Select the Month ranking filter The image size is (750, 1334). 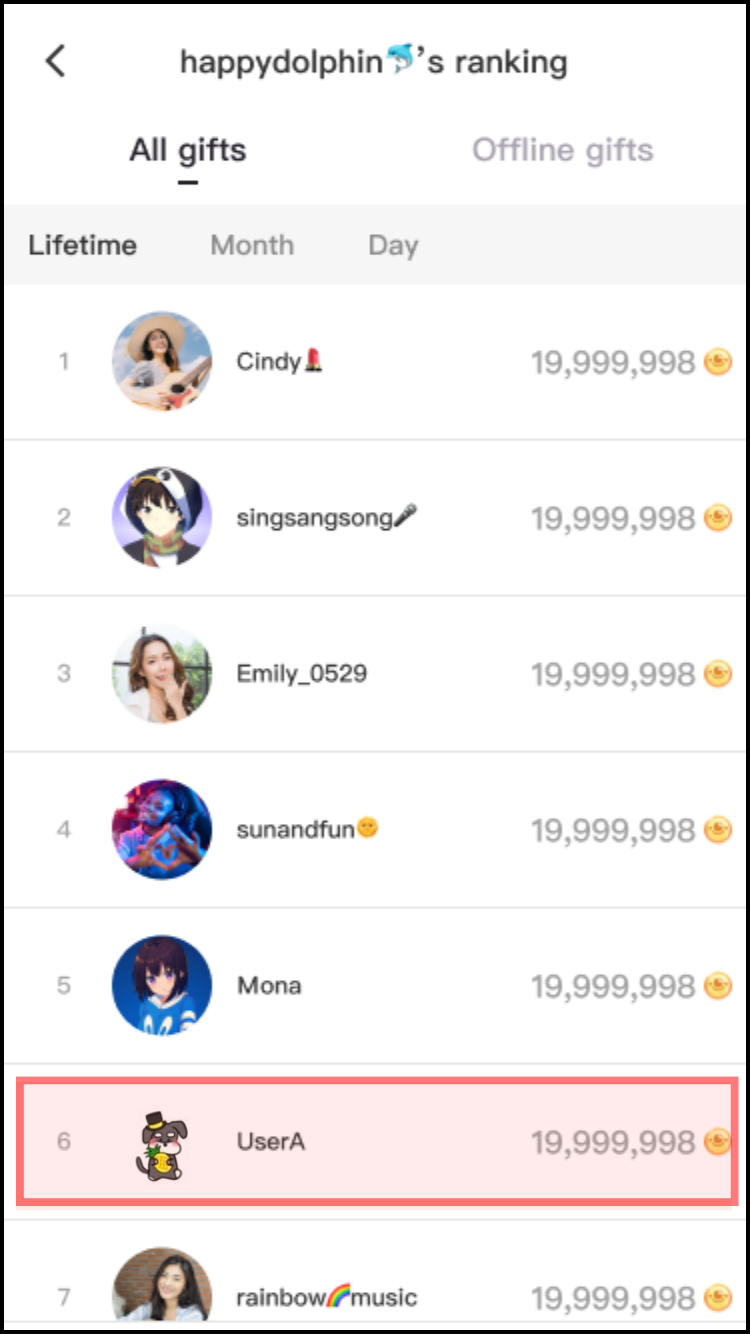[x=252, y=245]
